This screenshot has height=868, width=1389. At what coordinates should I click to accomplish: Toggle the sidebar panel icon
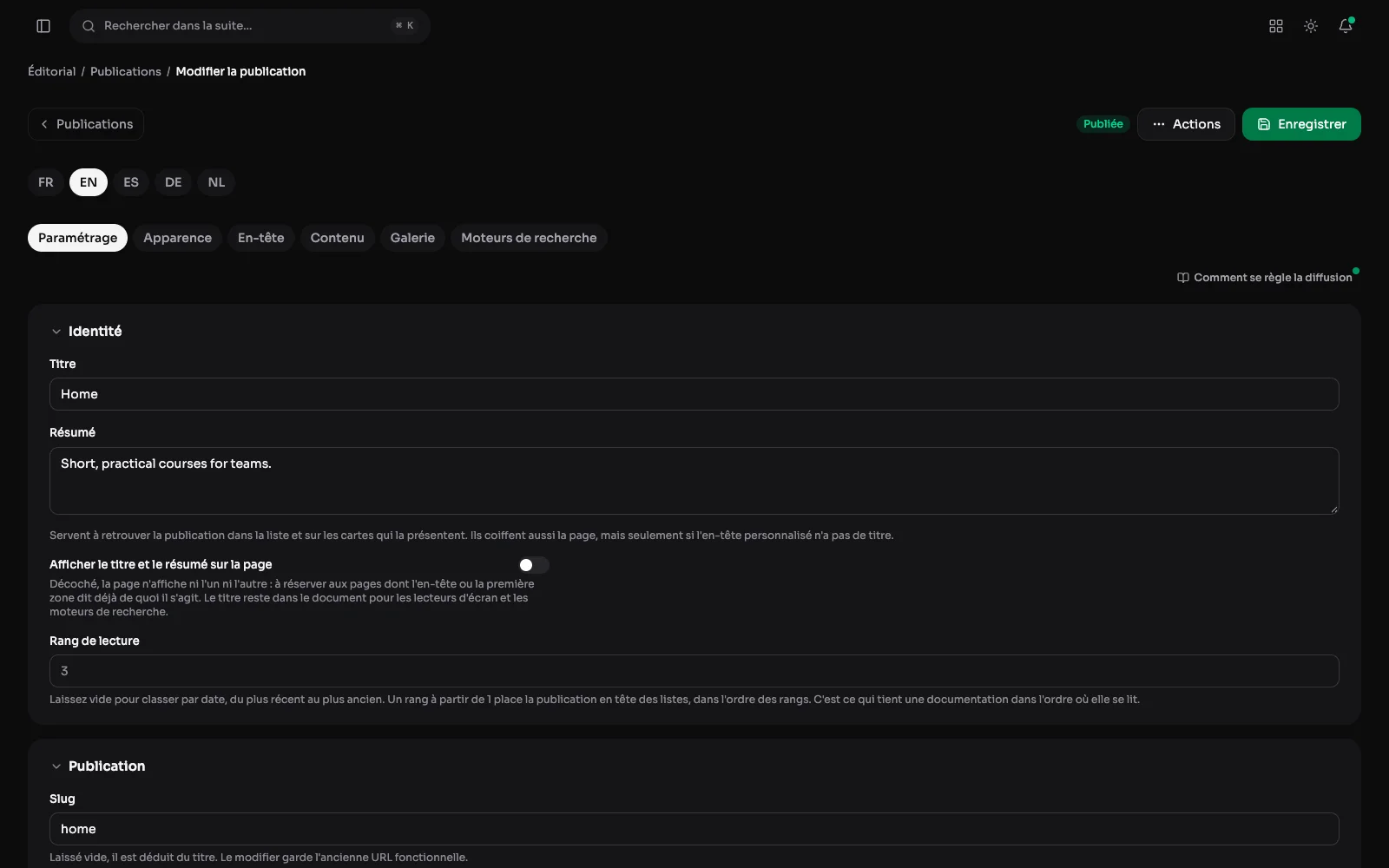(43, 26)
